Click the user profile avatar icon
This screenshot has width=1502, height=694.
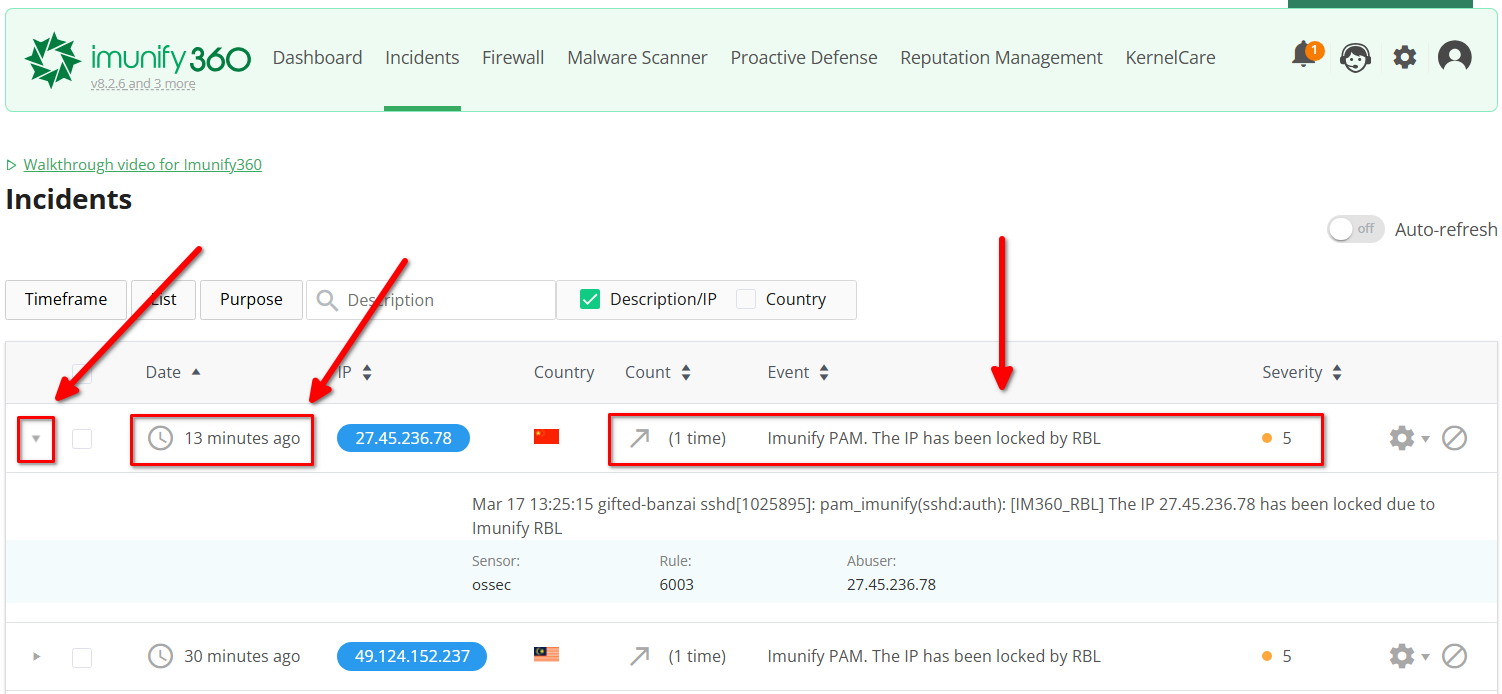point(1454,57)
